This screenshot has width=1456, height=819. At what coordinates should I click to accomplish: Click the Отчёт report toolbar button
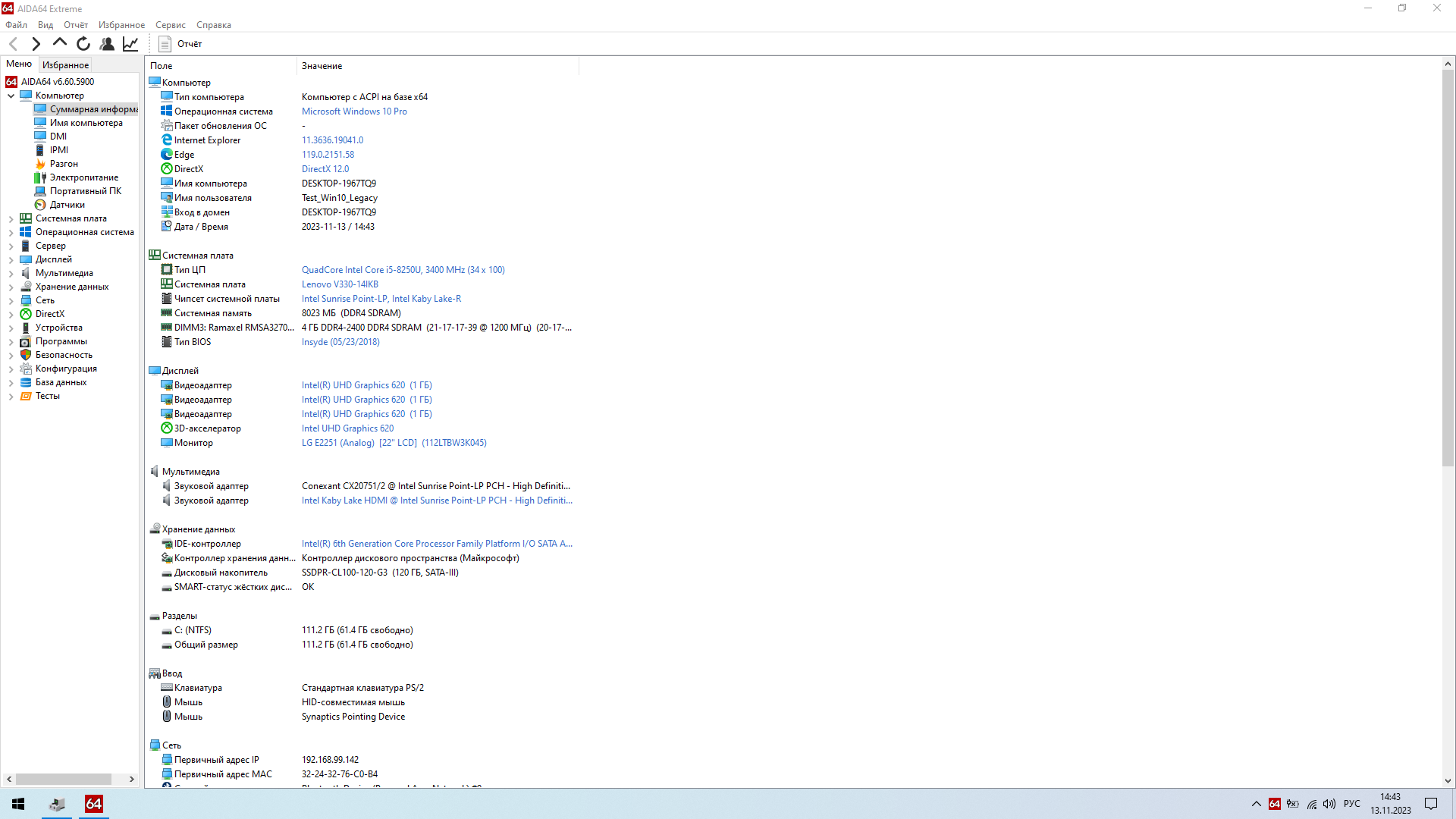coord(180,44)
